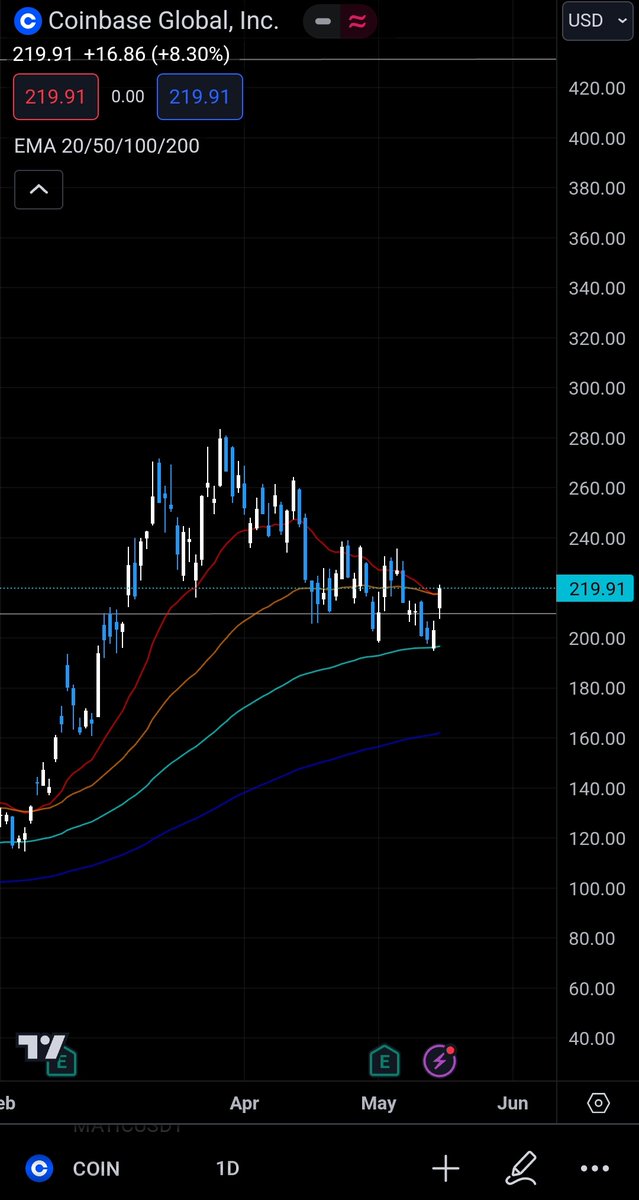Tap the 200.00 price level on axis
This screenshot has height=1200, width=639.
597,638
